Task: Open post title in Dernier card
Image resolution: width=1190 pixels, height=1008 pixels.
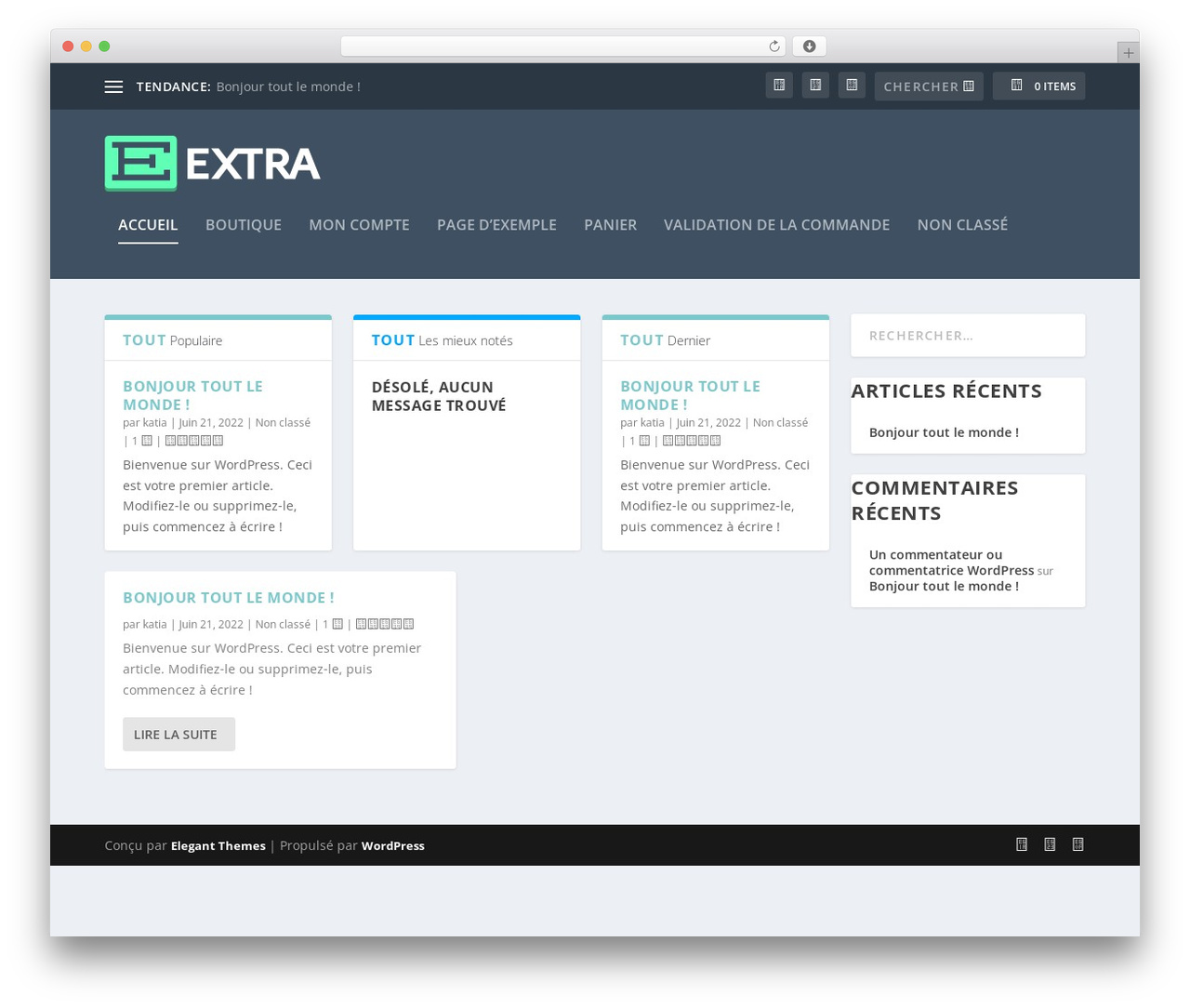Action: click(690, 395)
